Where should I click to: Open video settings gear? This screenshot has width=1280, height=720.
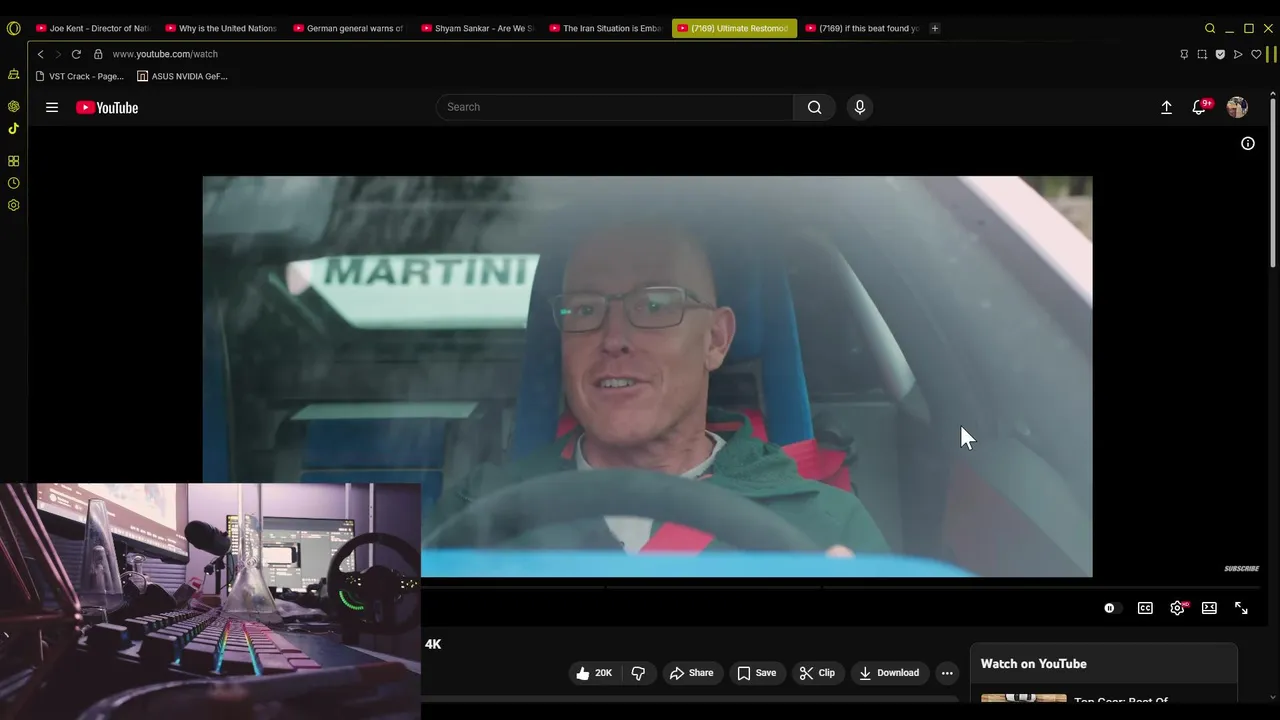tap(1178, 608)
